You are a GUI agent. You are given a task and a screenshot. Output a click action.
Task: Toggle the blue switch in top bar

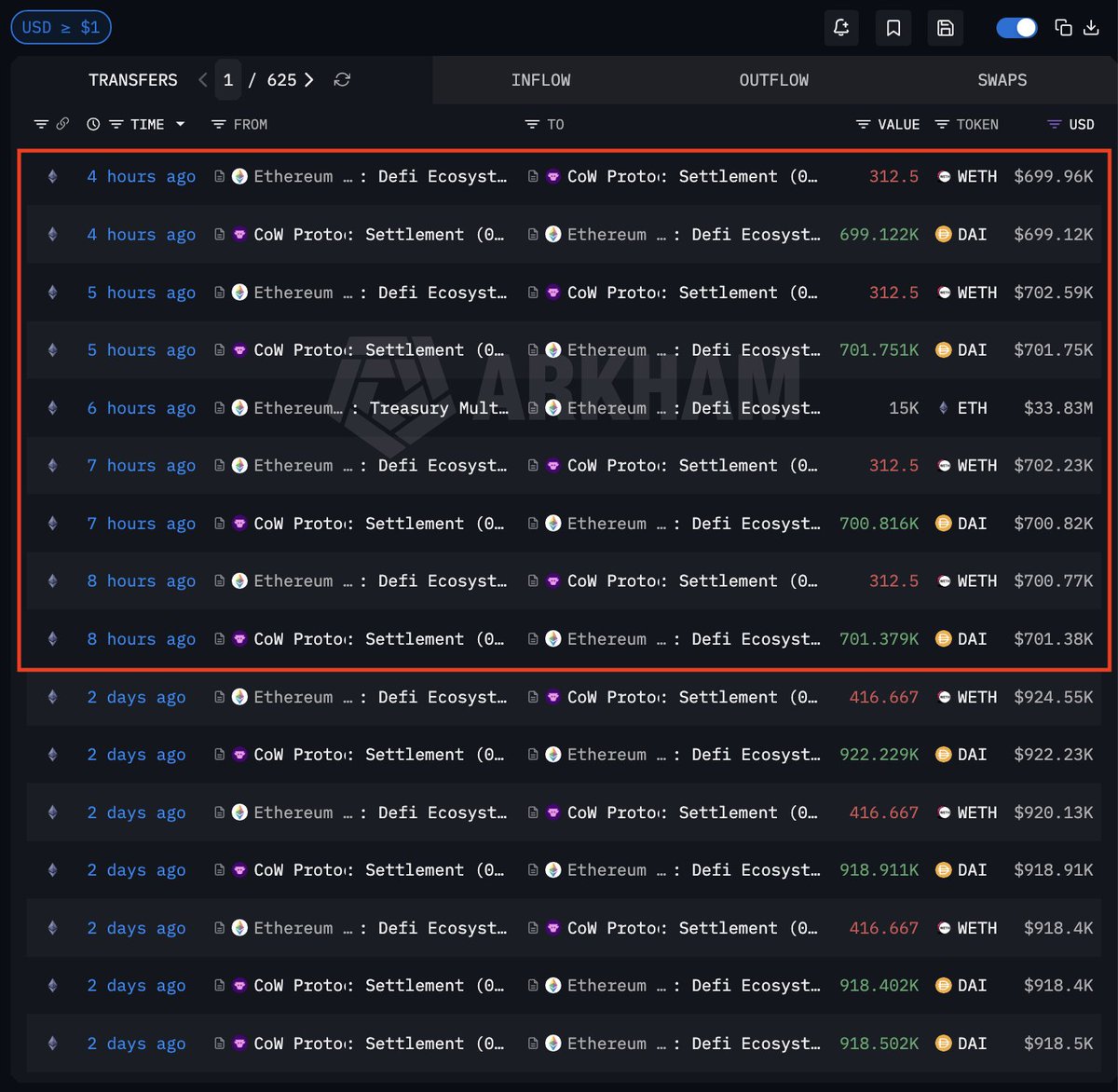click(x=1016, y=28)
